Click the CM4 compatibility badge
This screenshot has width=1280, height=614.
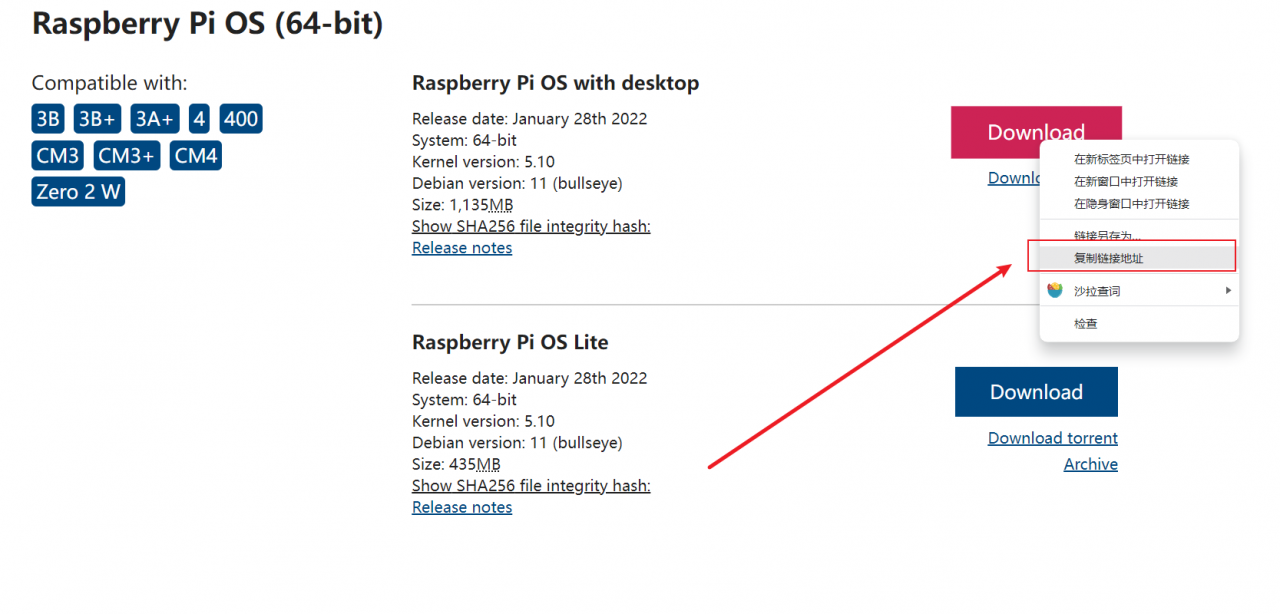195,156
